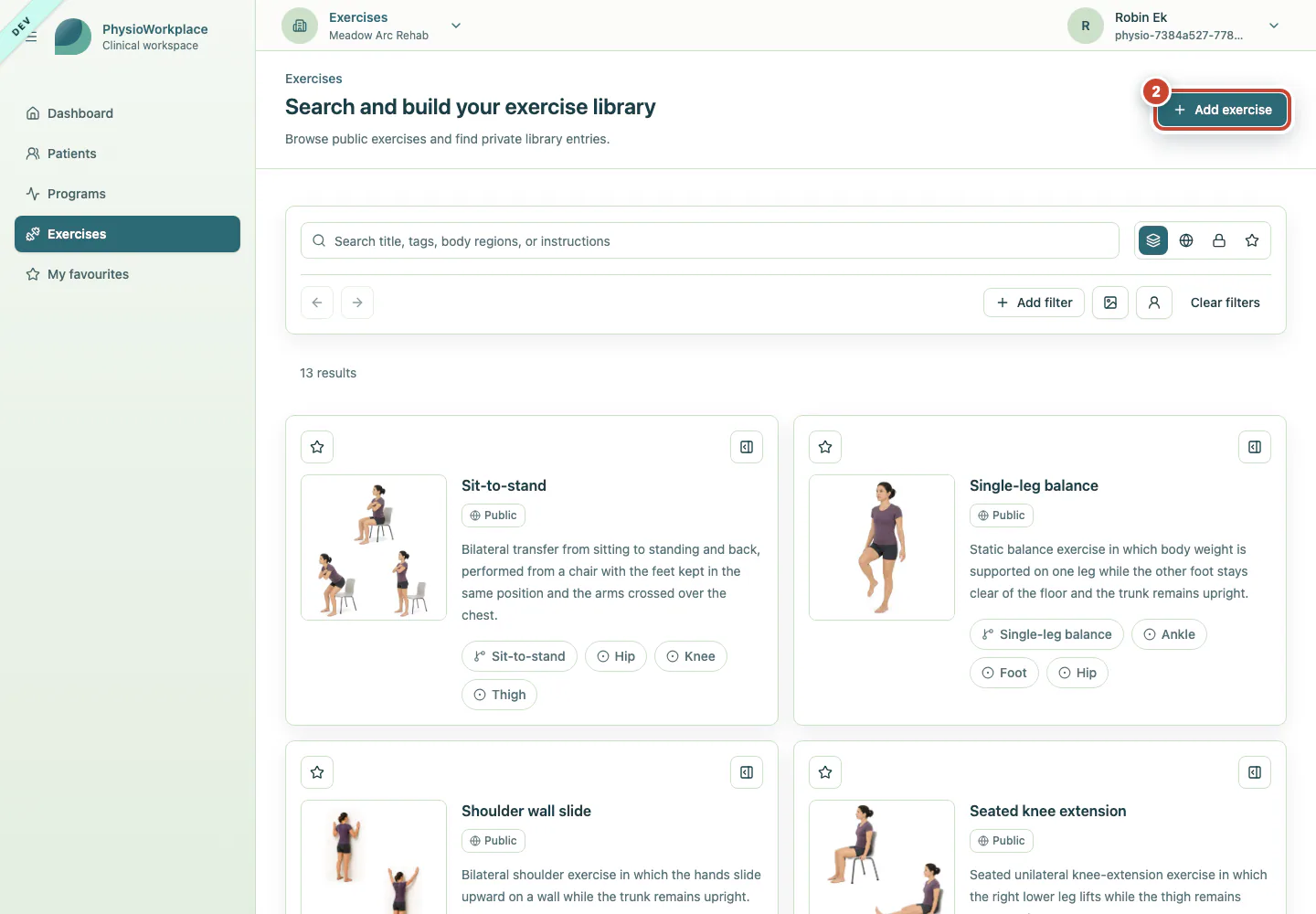Filter to favourites with the star icon in search bar
Viewport: 1316px width, 914px height.
click(x=1252, y=240)
